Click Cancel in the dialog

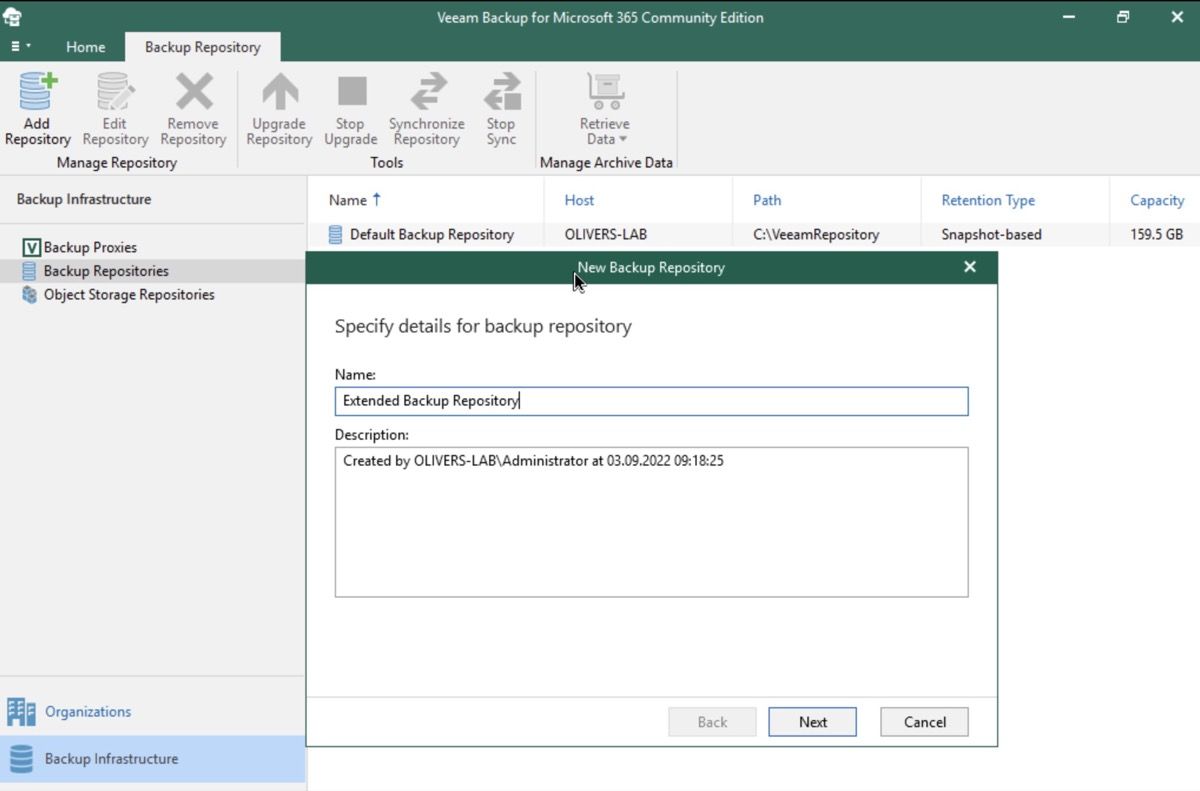pos(924,722)
